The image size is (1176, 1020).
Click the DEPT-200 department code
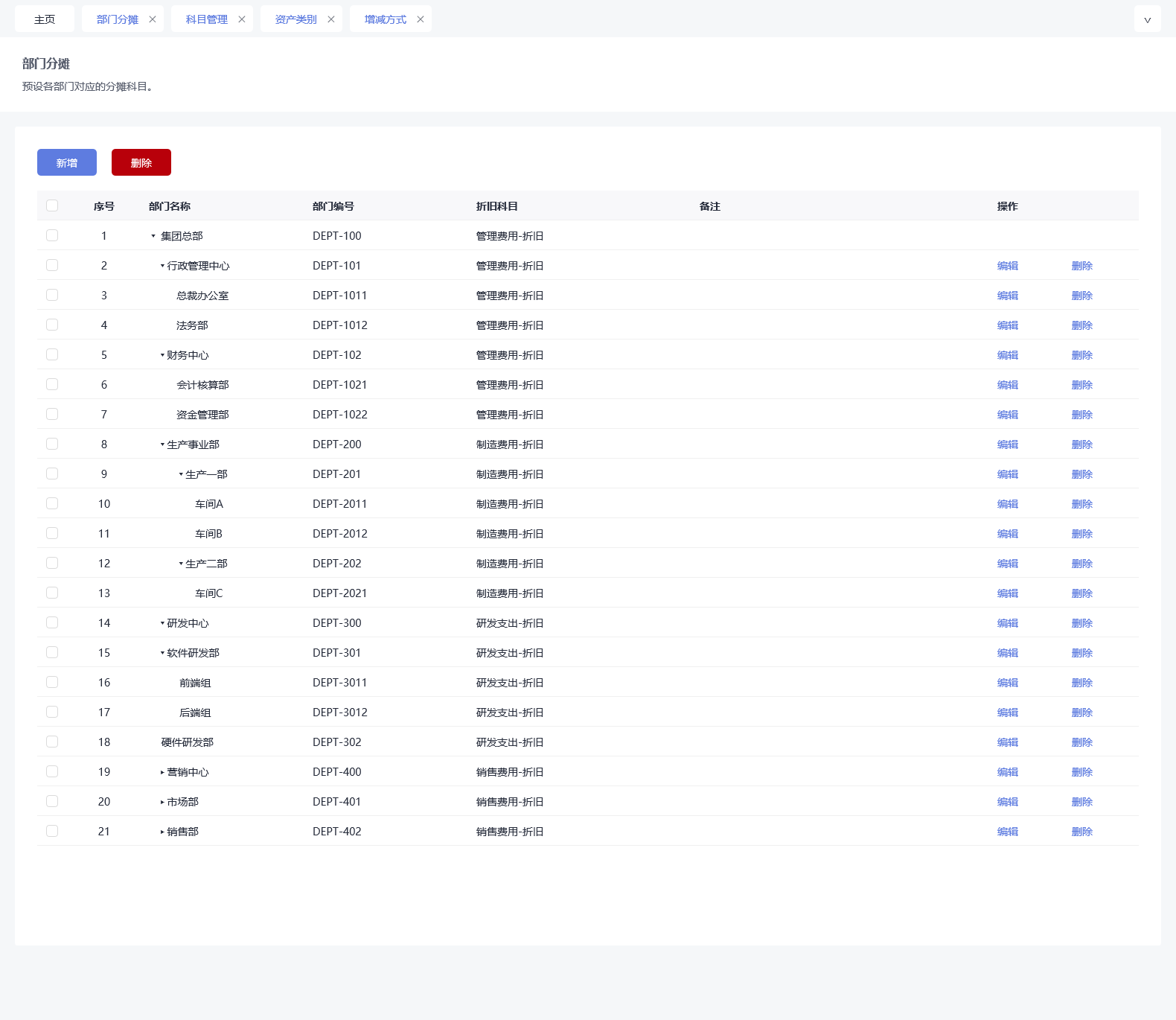tap(337, 444)
